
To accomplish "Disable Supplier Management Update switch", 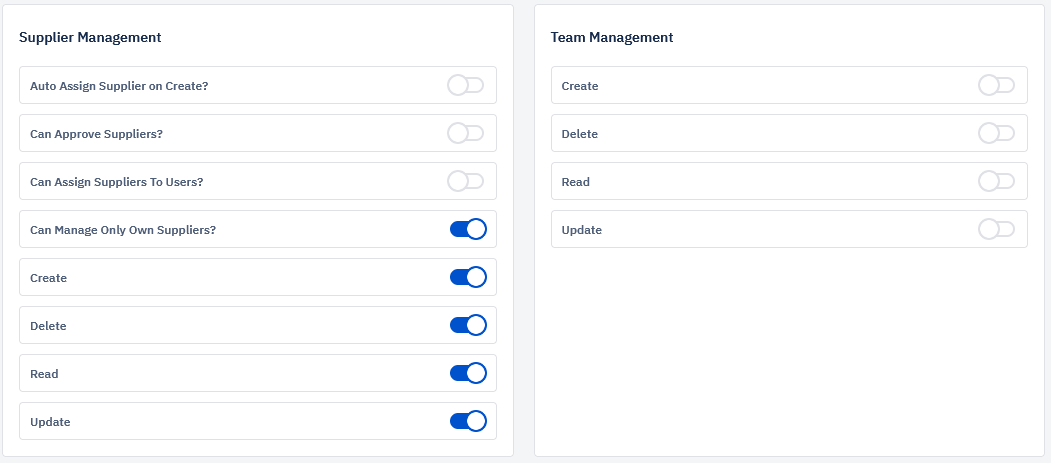I will pyautogui.click(x=468, y=421).
